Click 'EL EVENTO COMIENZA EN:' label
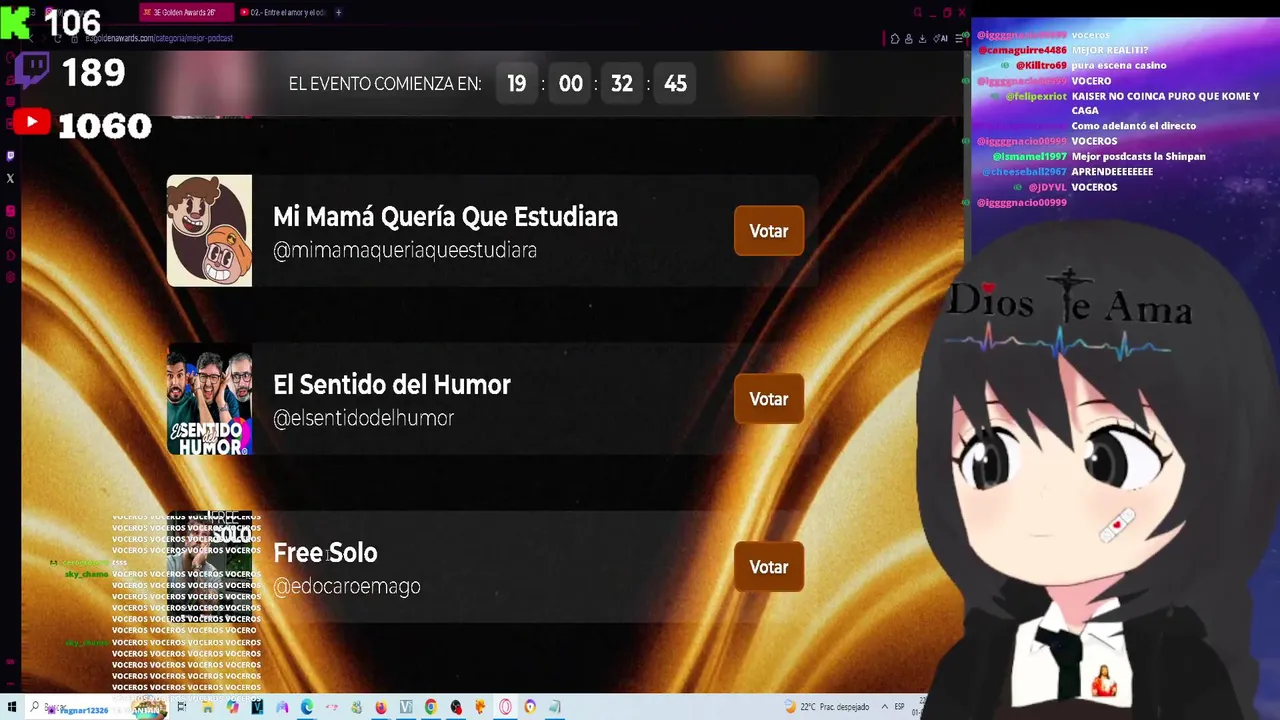 [x=385, y=84]
